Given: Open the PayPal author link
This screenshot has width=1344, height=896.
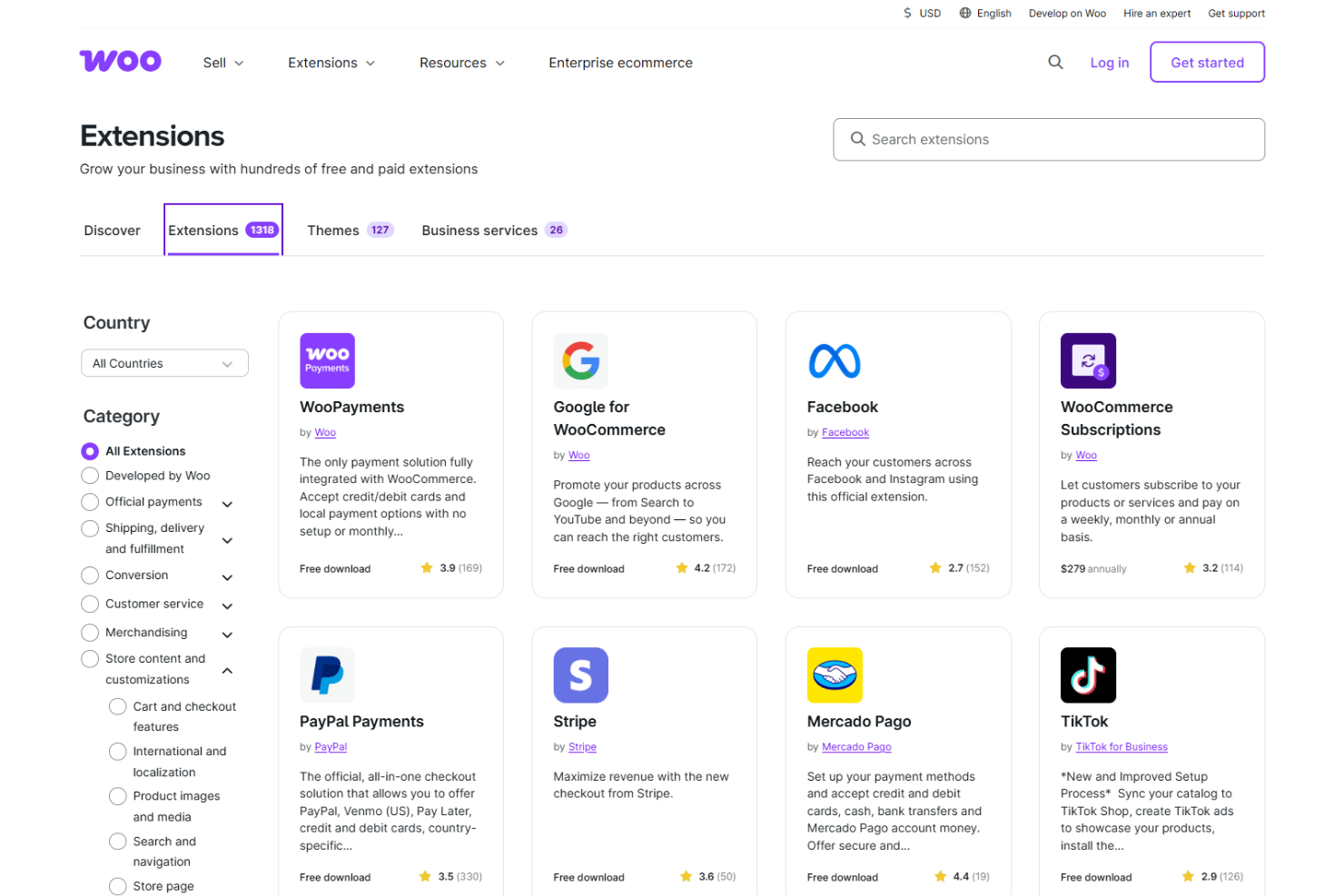Looking at the screenshot, I should pos(331,747).
